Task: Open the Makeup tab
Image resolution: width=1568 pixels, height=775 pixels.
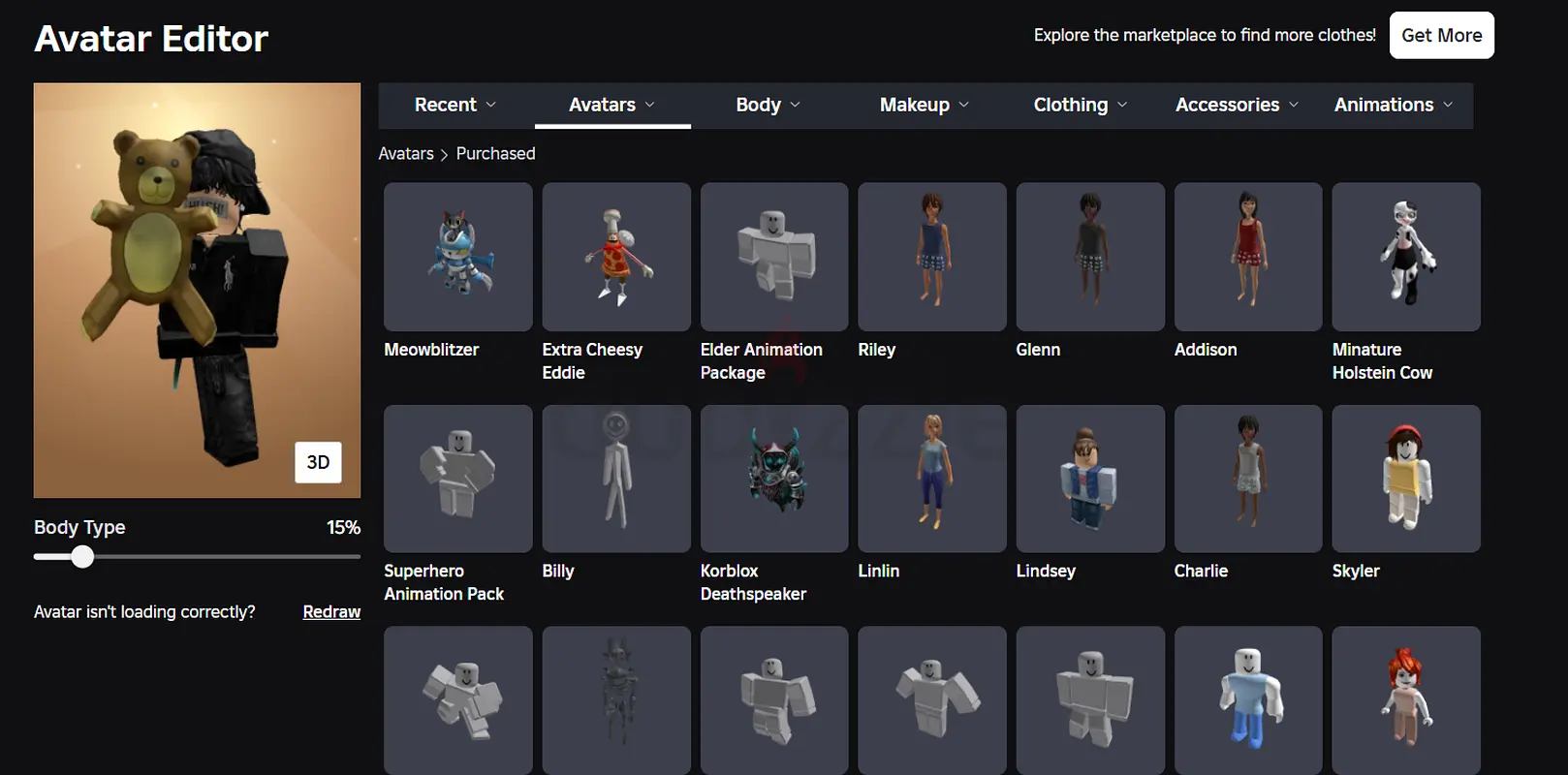Action: pyautogui.click(x=924, y=105)
